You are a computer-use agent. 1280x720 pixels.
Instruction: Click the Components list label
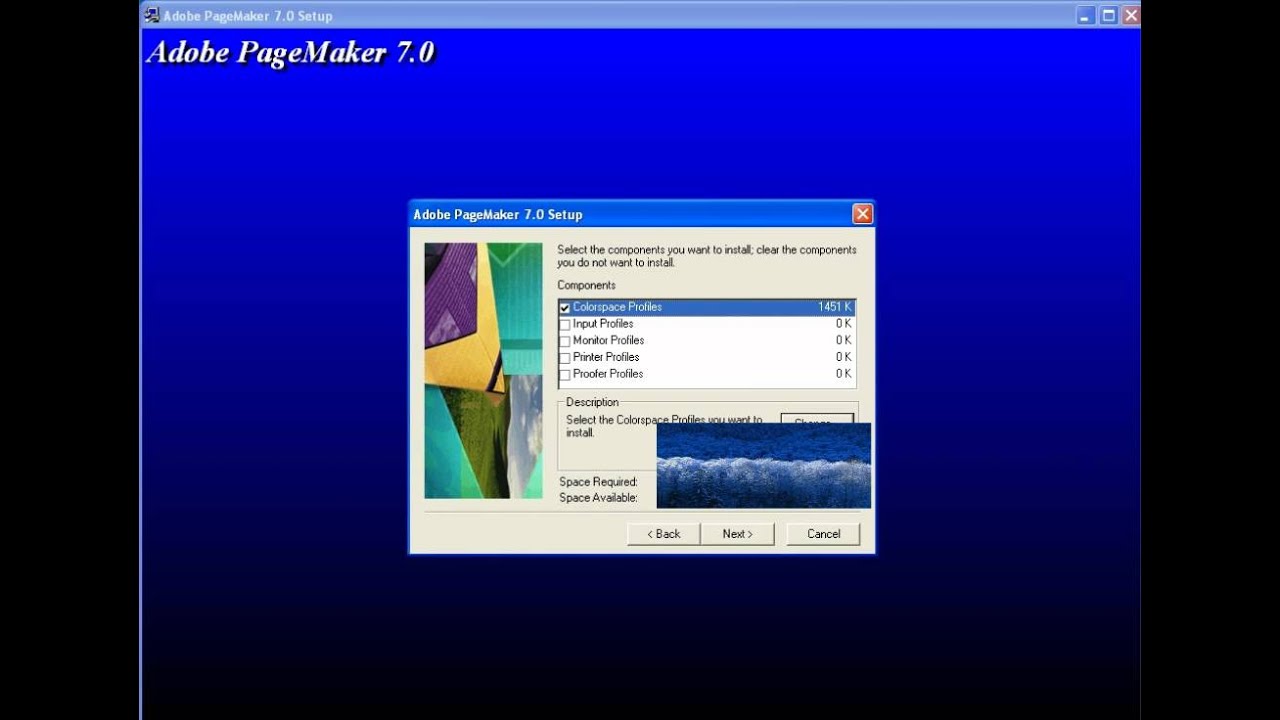(586, 285)
